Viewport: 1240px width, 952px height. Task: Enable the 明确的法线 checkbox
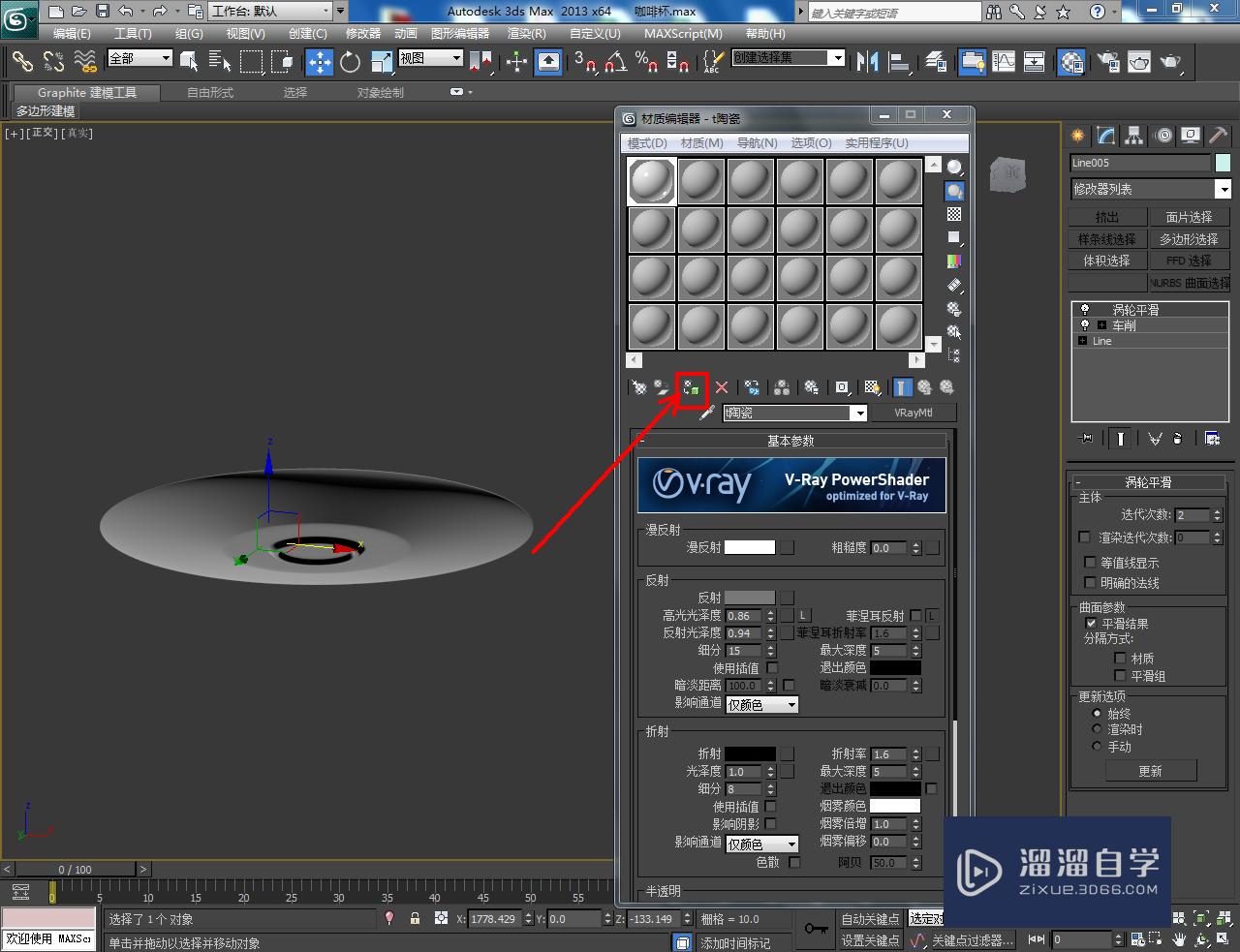tap(1090, 583)
